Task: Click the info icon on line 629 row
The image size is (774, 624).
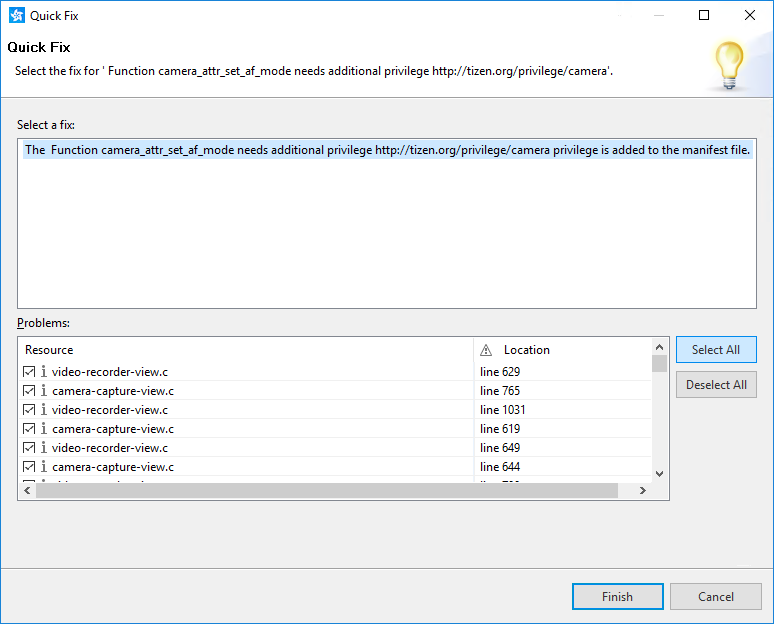Action: tap(43, 372)
